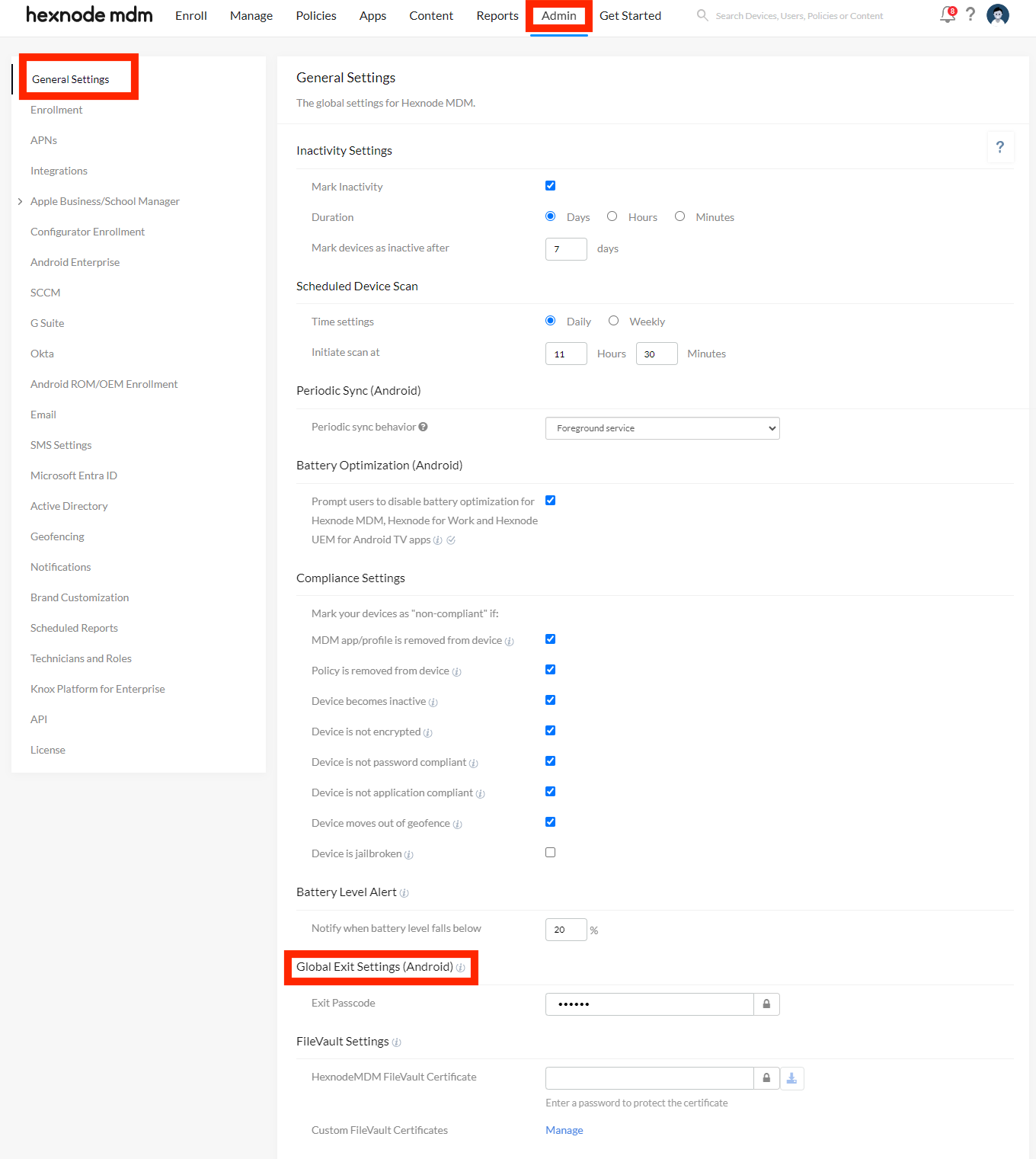Click info icon for Device becomes inactive
Viewport: 1036px width, 1159px height.
pos(433,703)
